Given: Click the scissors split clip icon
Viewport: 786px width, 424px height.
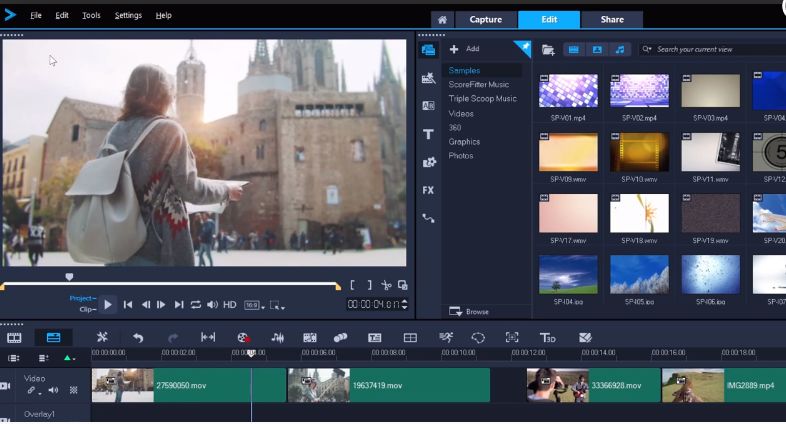Looking at the screenshot, I should (387, 285).
